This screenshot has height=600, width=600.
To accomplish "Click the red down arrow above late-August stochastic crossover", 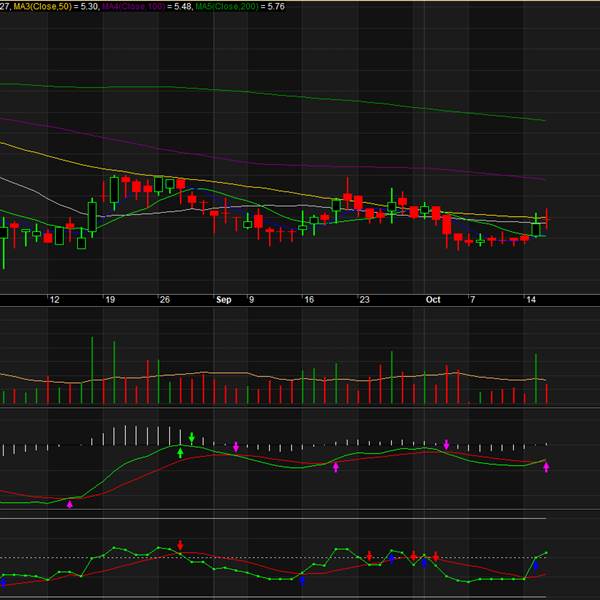I will click(180, 545).
